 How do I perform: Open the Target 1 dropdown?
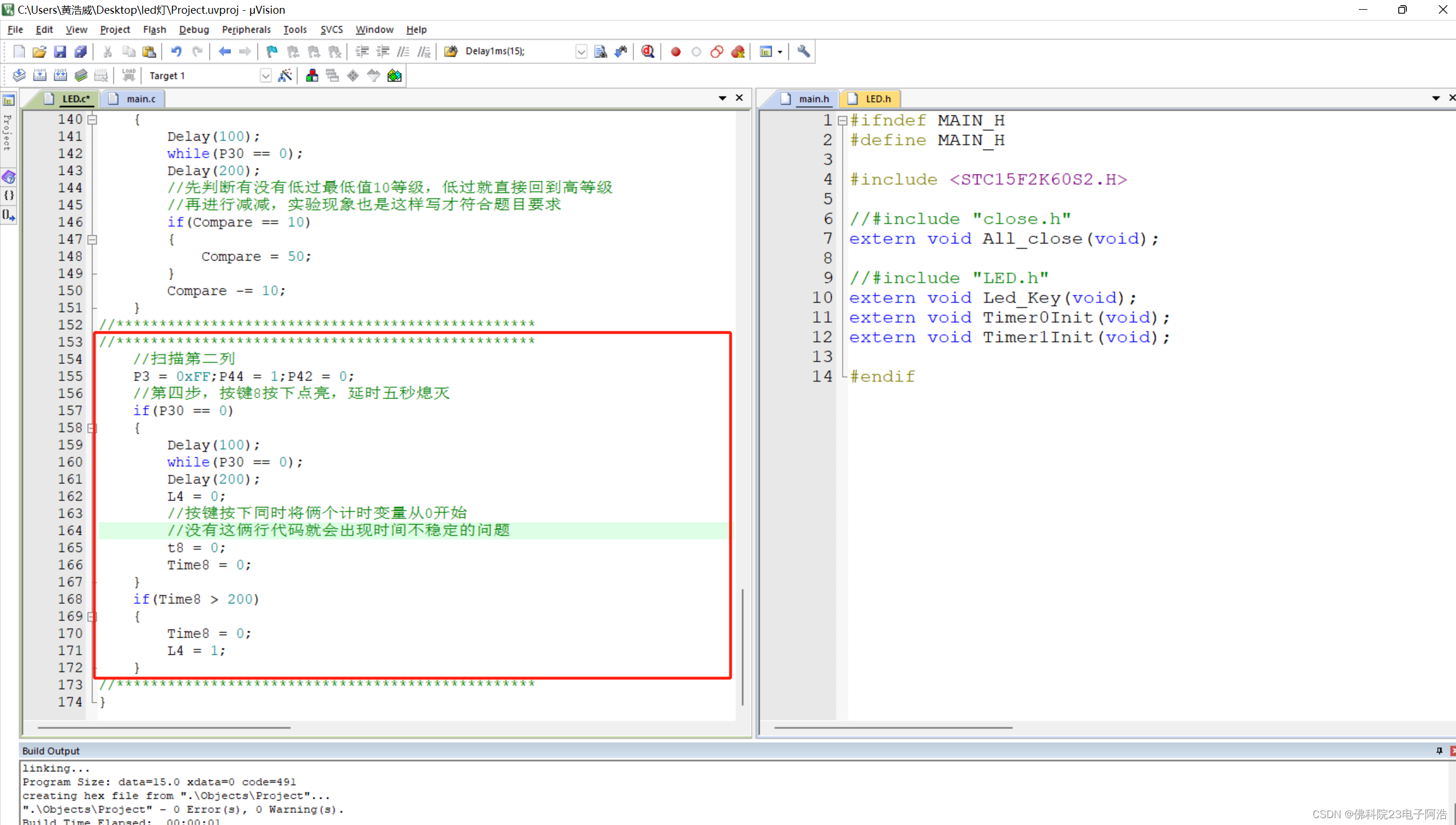(x=265, y=75)
